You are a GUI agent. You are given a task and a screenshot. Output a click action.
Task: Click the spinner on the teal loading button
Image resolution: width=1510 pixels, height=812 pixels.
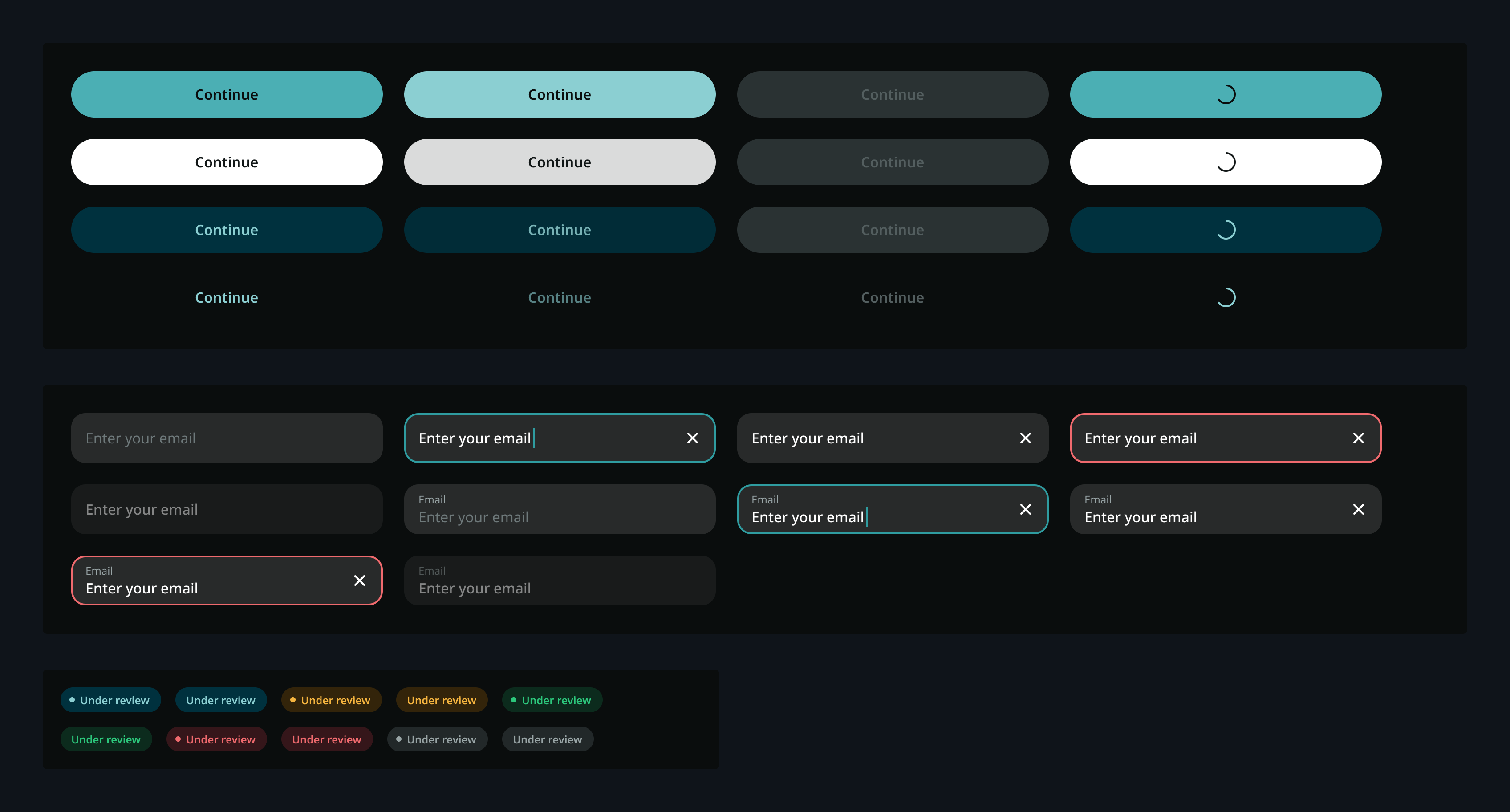[1226, 94]
